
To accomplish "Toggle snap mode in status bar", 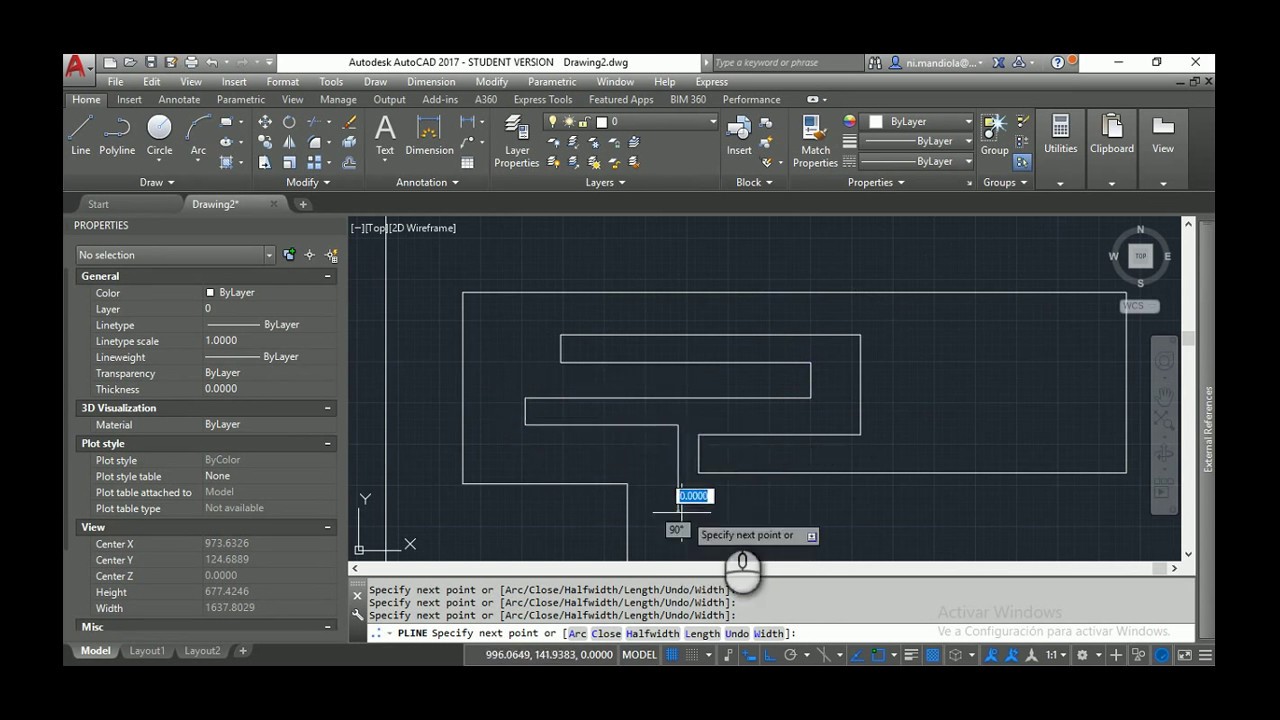I will coord(690,655).
